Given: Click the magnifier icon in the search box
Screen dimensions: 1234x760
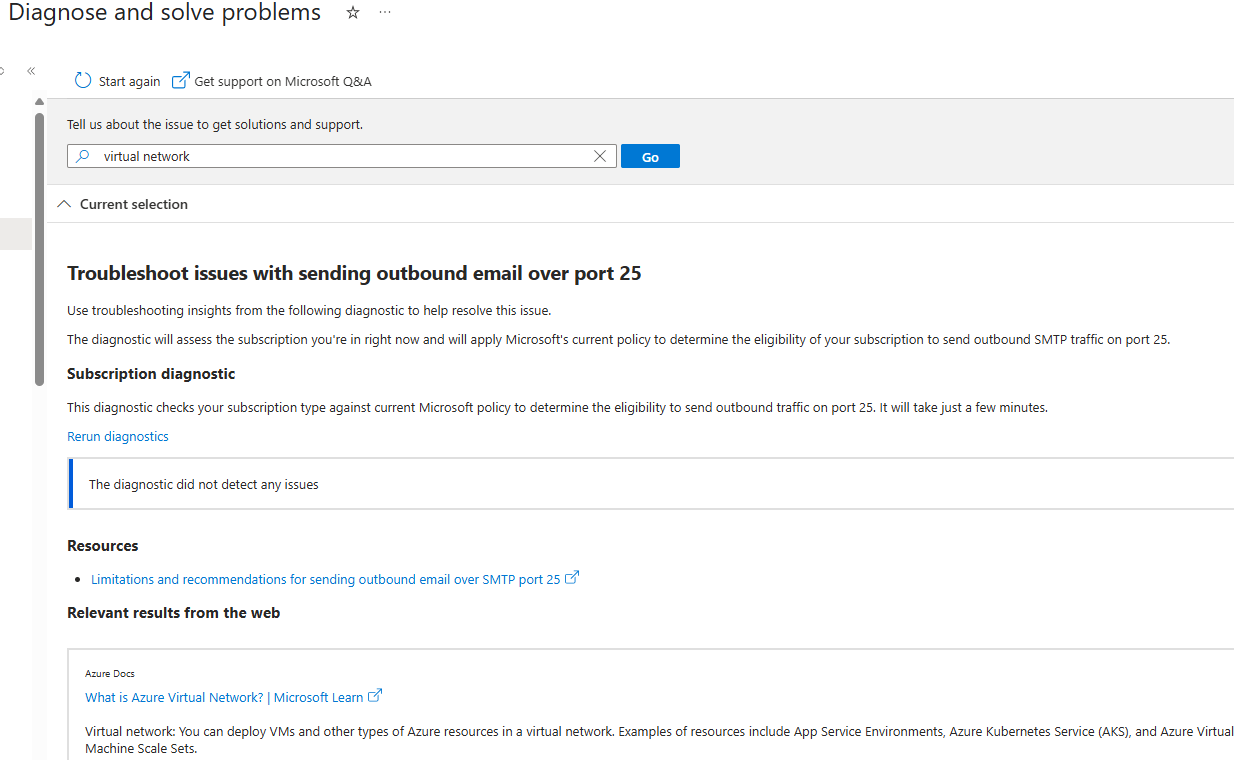Looking at the screenshot, I should (x=83, y=156).
